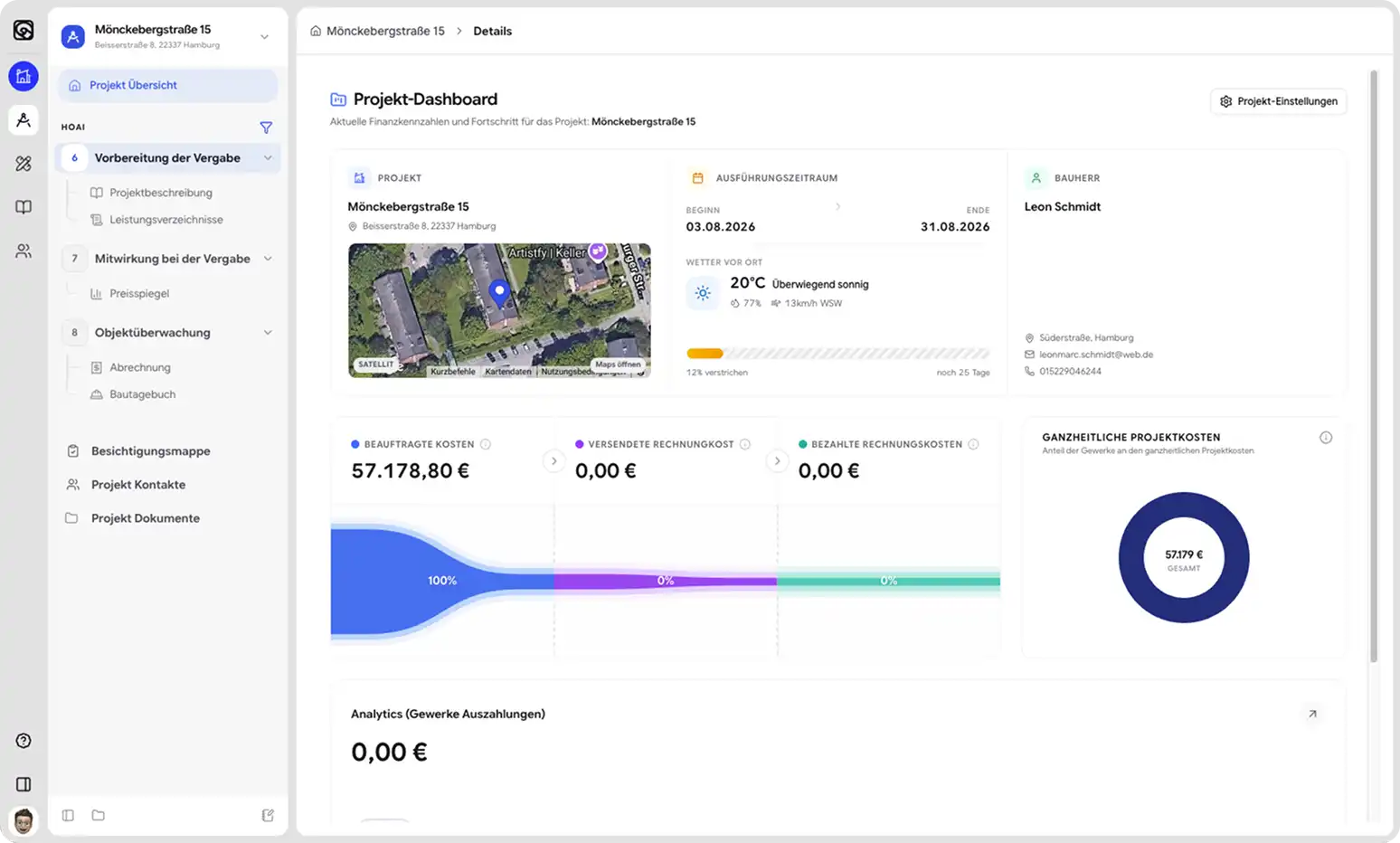Click info icon in Ganzheitliche Projektkosten card
The image size is (1400, 843).
(1326, 438)
